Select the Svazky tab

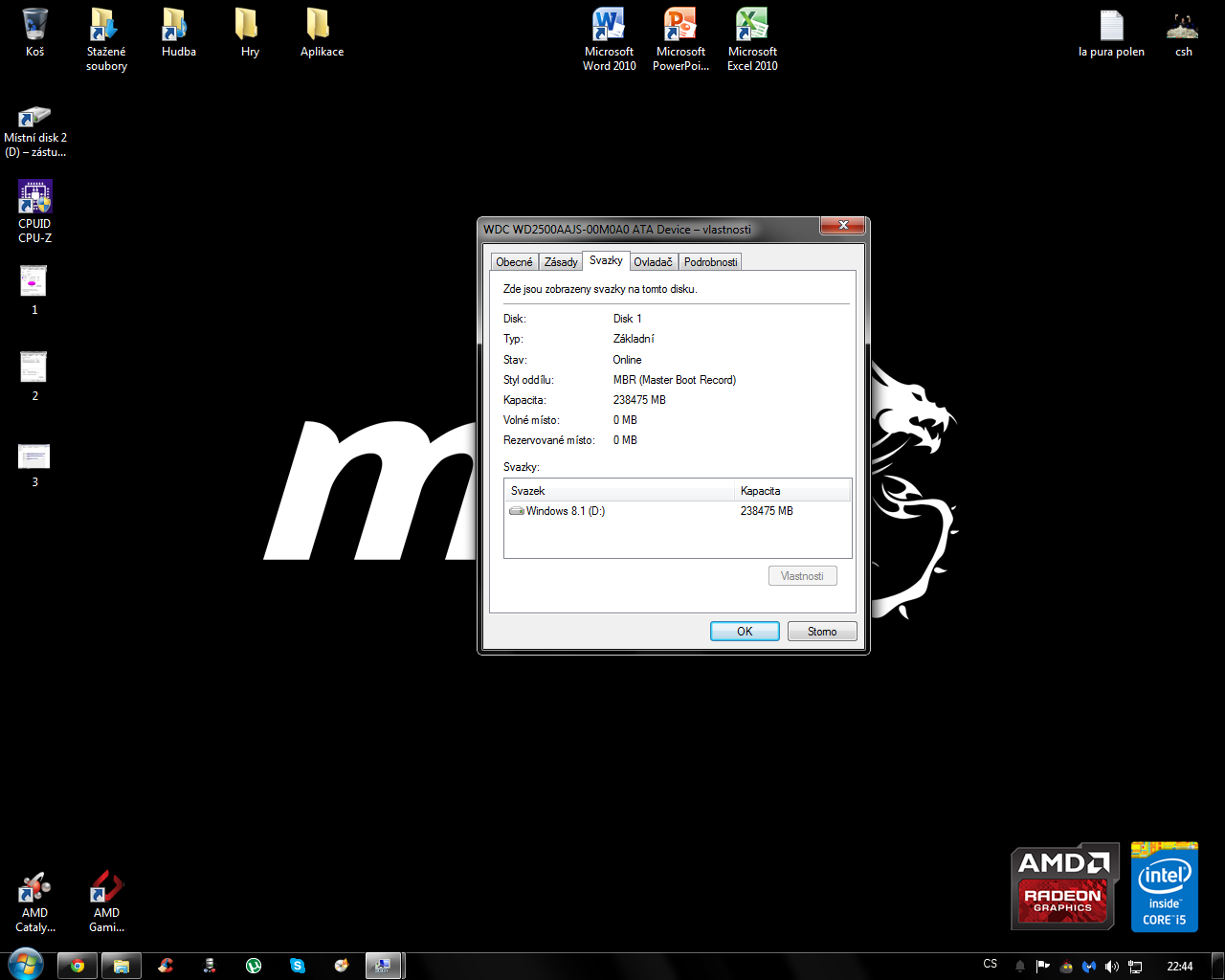point(606,260)
